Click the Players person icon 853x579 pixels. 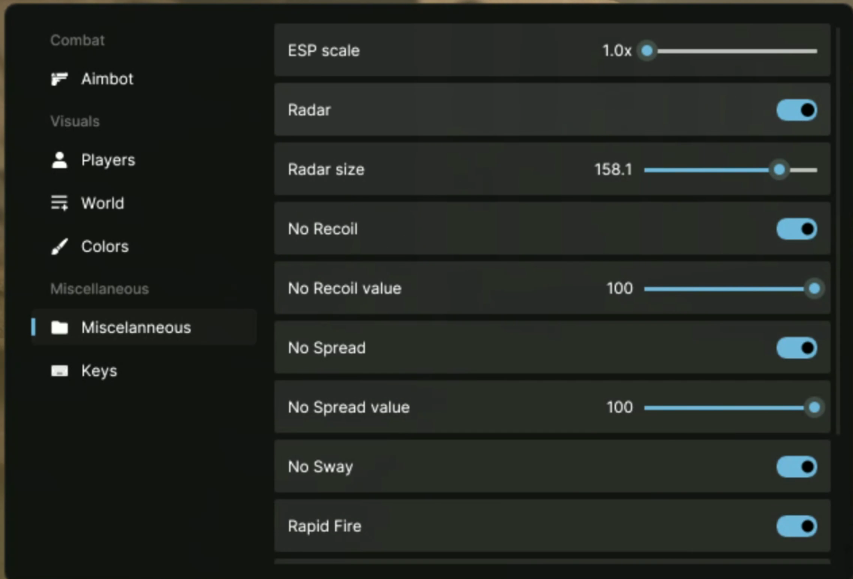60,160
